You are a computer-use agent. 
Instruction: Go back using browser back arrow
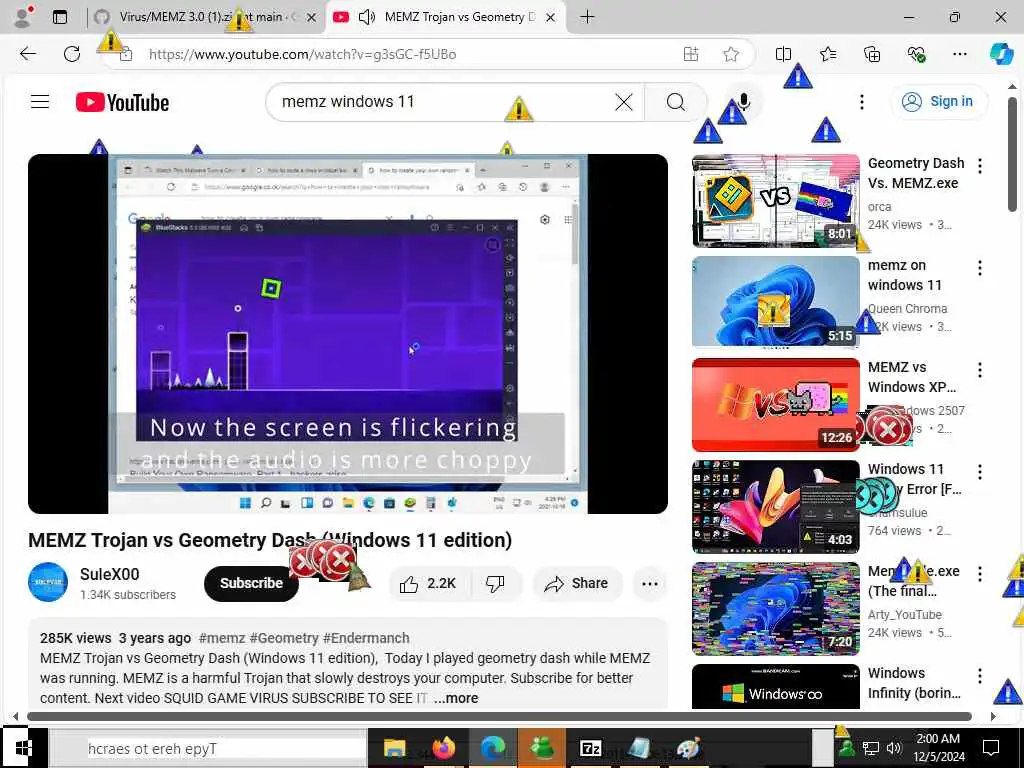[x=27, y=54]
